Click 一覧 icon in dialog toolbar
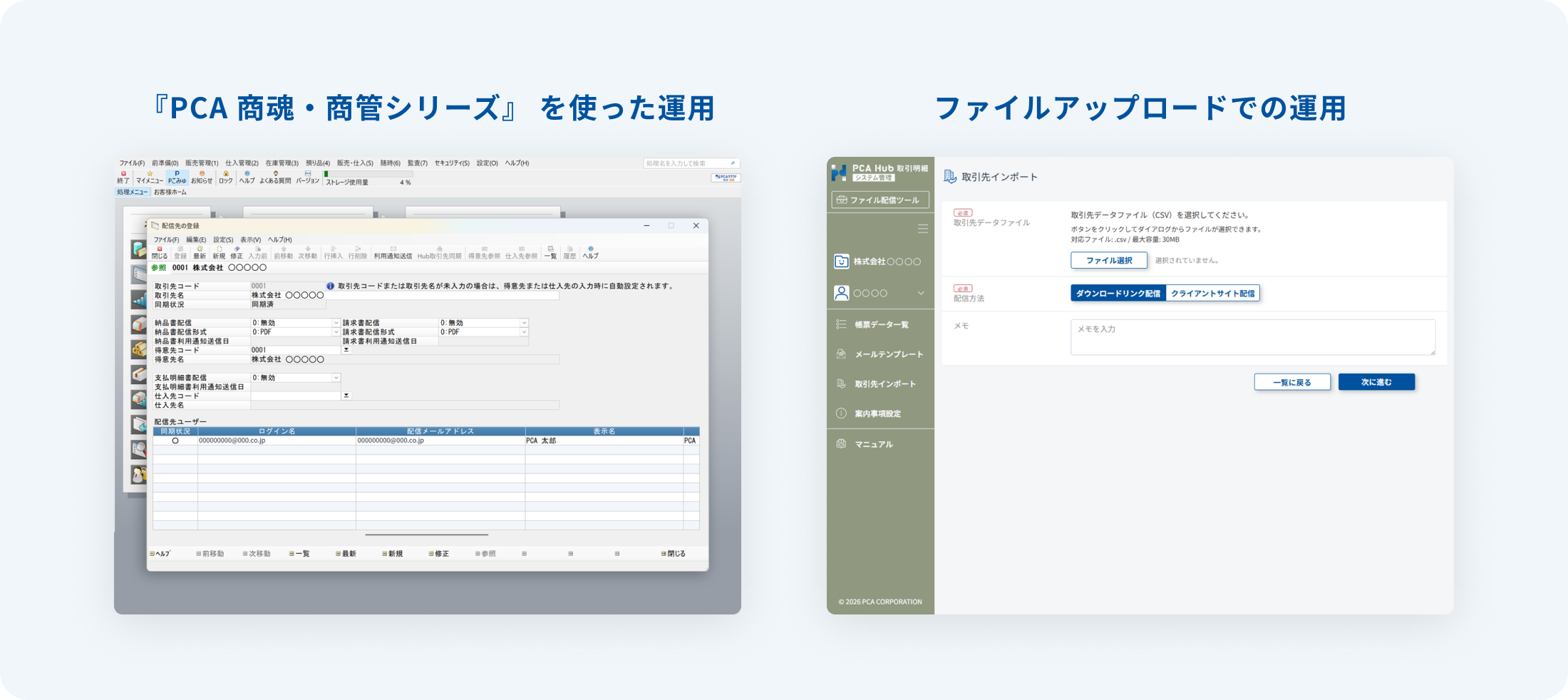 coord(550,252)
